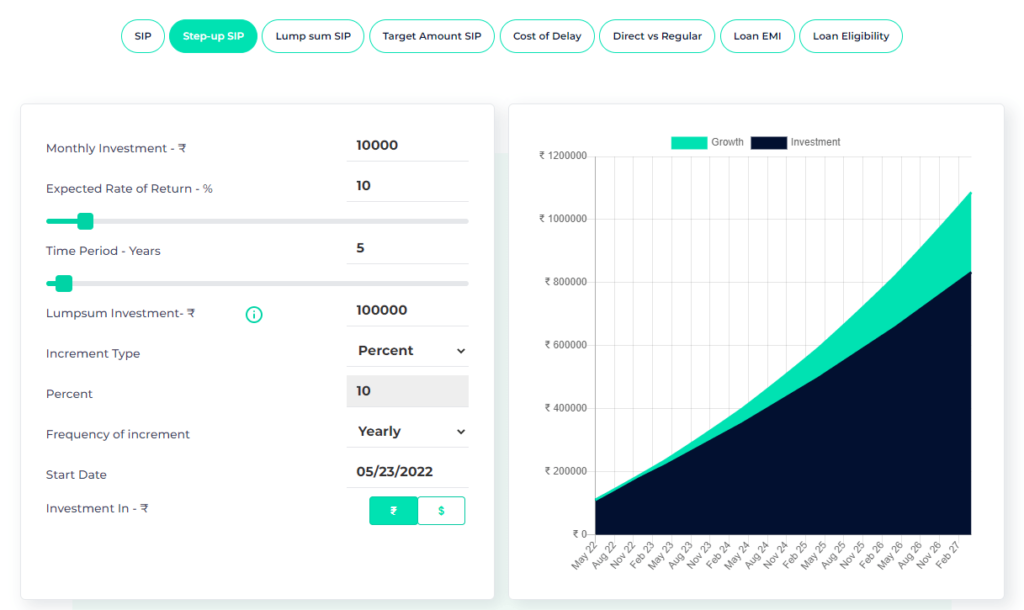This screenshot has height=610, width=1024.
Task: Click the Lumpsum Investment info icon
Action: 254,315
